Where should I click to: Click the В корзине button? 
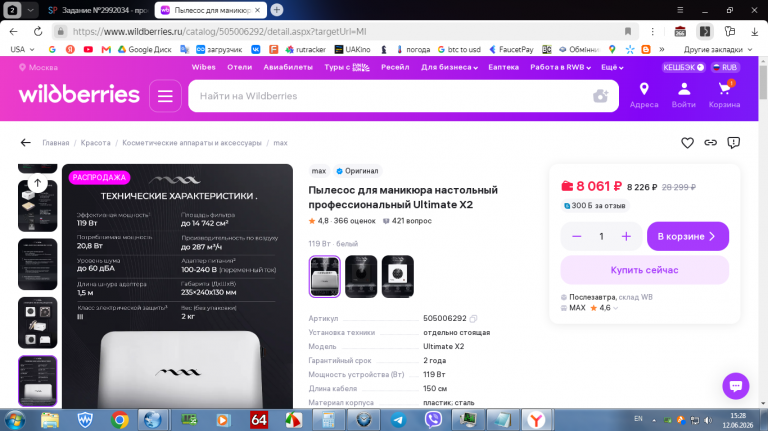coord(688,237)
